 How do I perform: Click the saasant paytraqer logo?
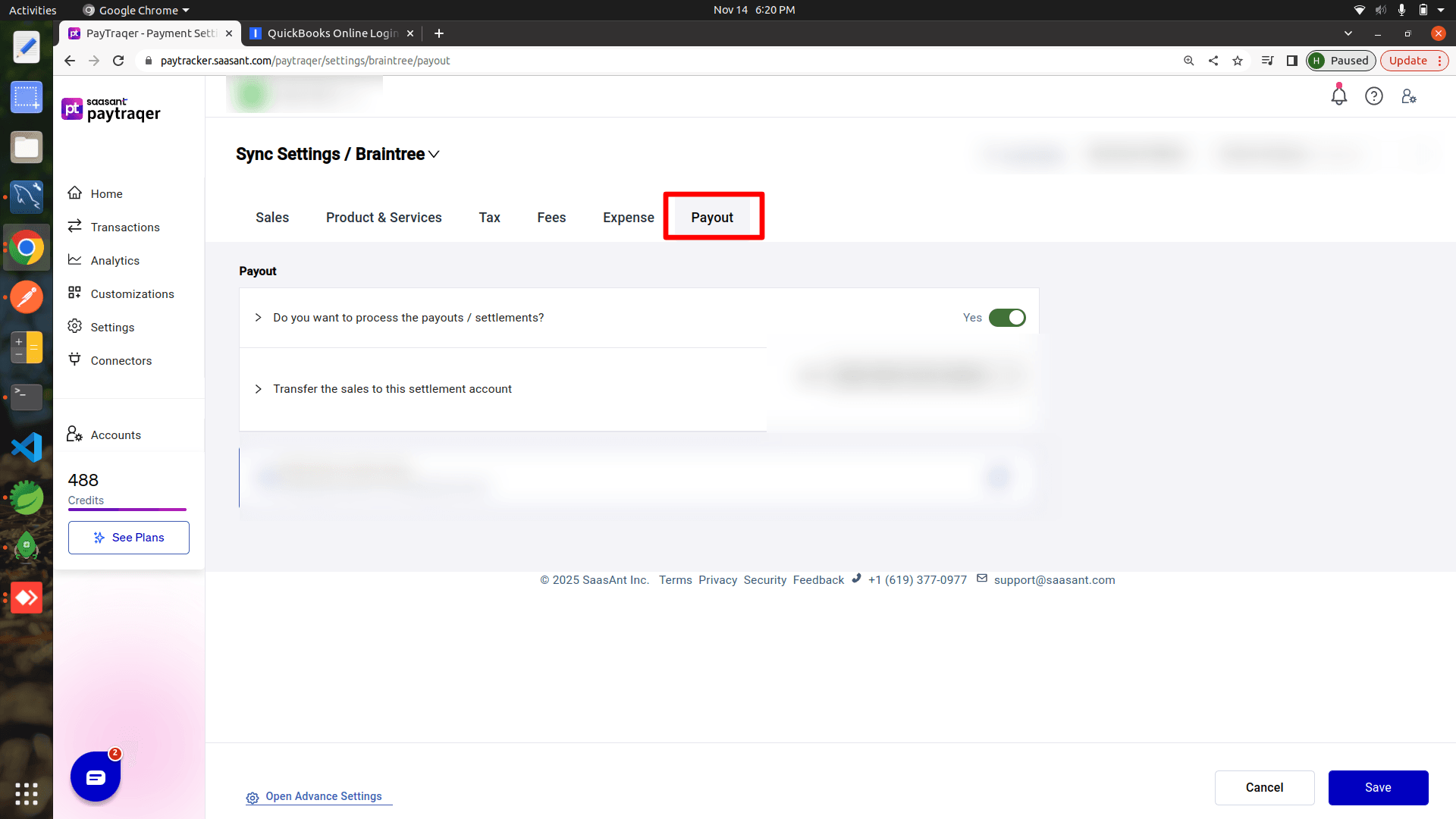(111, 108)
